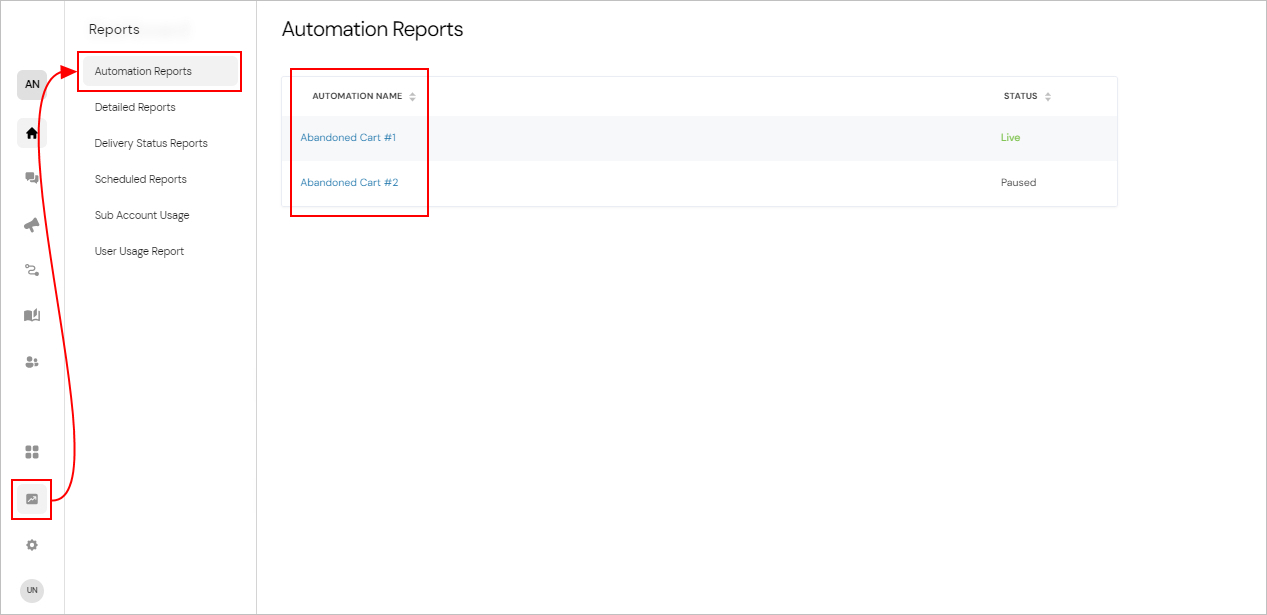1267x615 pixels.
Task: Sort by Status column arrows
Action: click(1048, 97)
